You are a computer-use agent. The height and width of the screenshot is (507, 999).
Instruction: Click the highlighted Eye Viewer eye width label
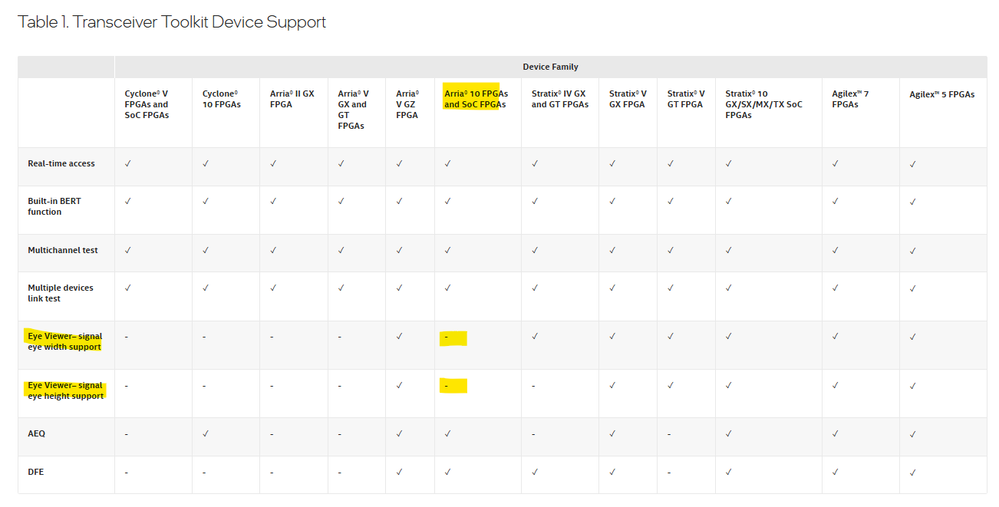click(65, 341)
